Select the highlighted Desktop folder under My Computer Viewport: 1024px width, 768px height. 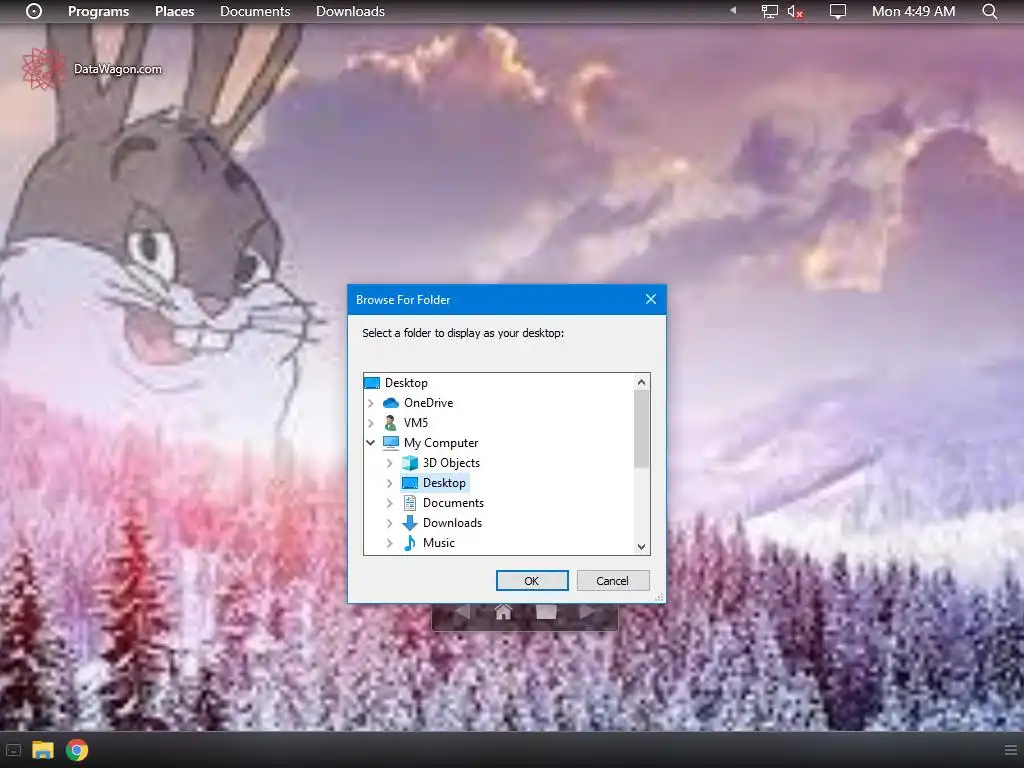click(444, 483)
